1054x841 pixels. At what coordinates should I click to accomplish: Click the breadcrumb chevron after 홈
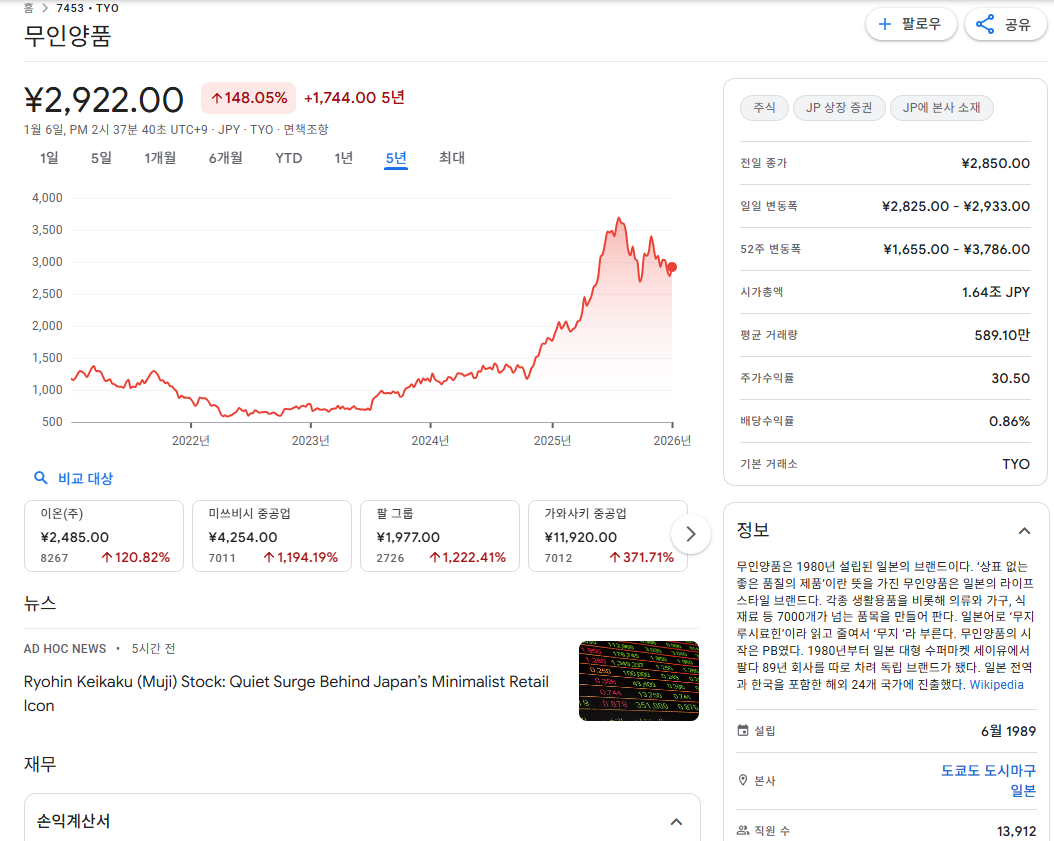click(45, 8)
